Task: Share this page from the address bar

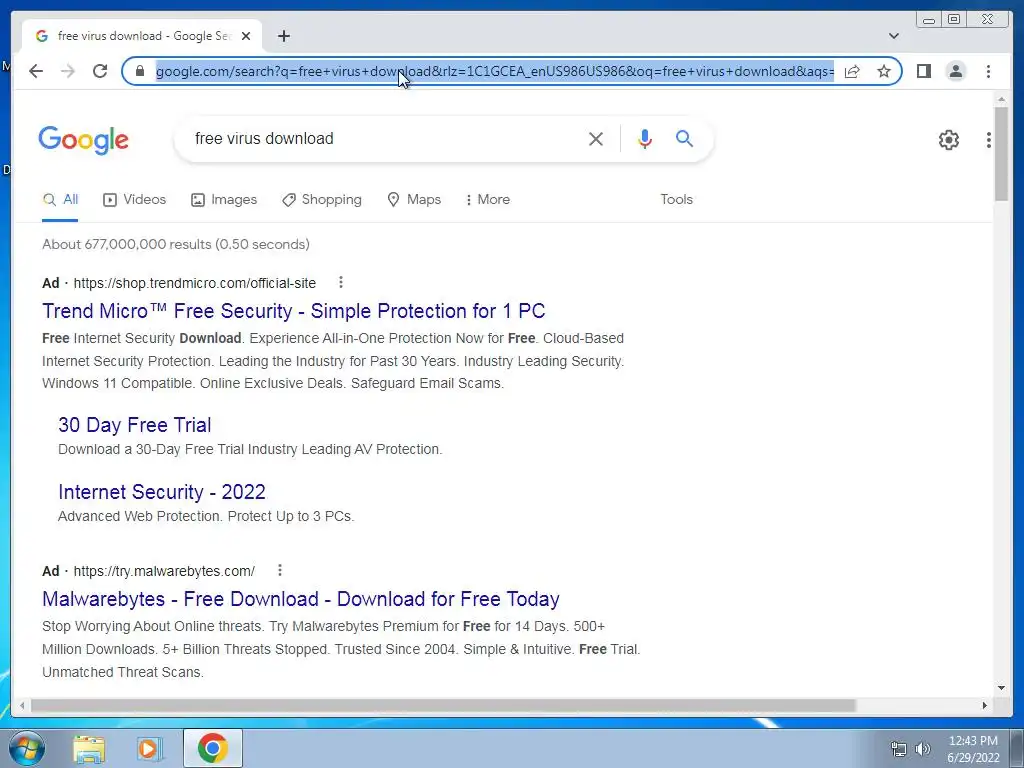Action: (852, 71)
